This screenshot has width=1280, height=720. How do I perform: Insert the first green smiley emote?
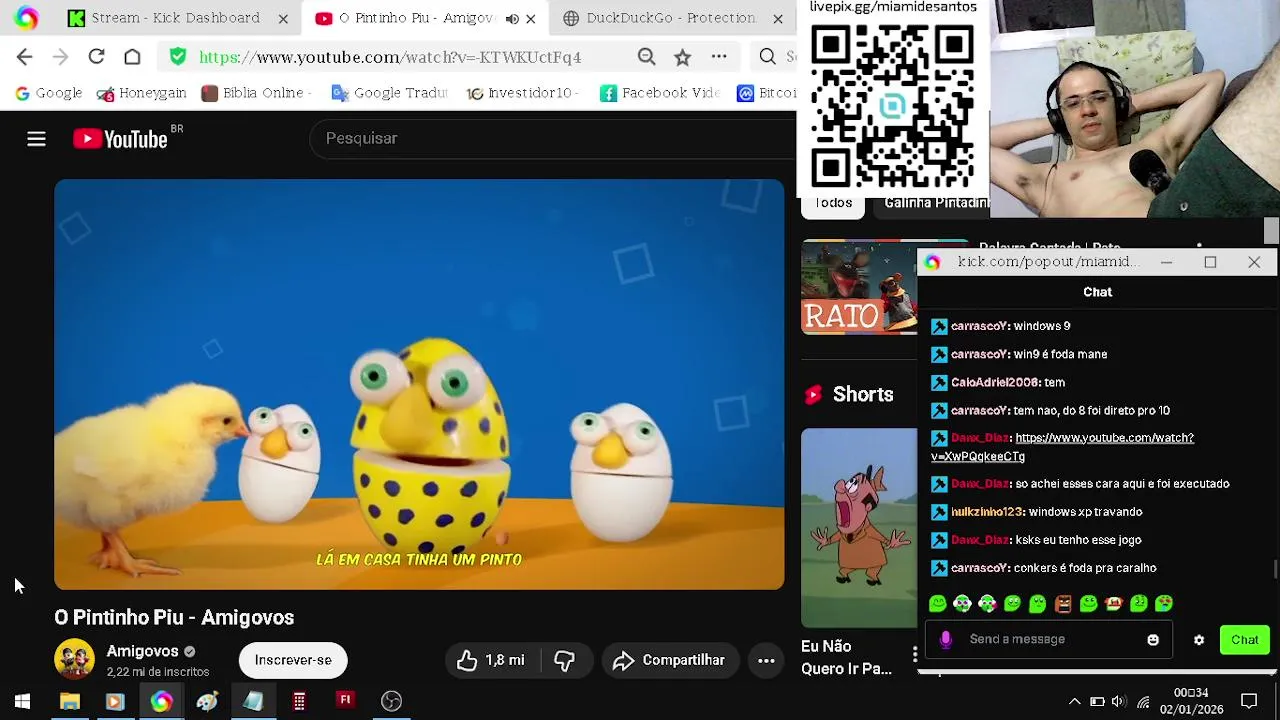pyautogui.click(x=937, y=603)
